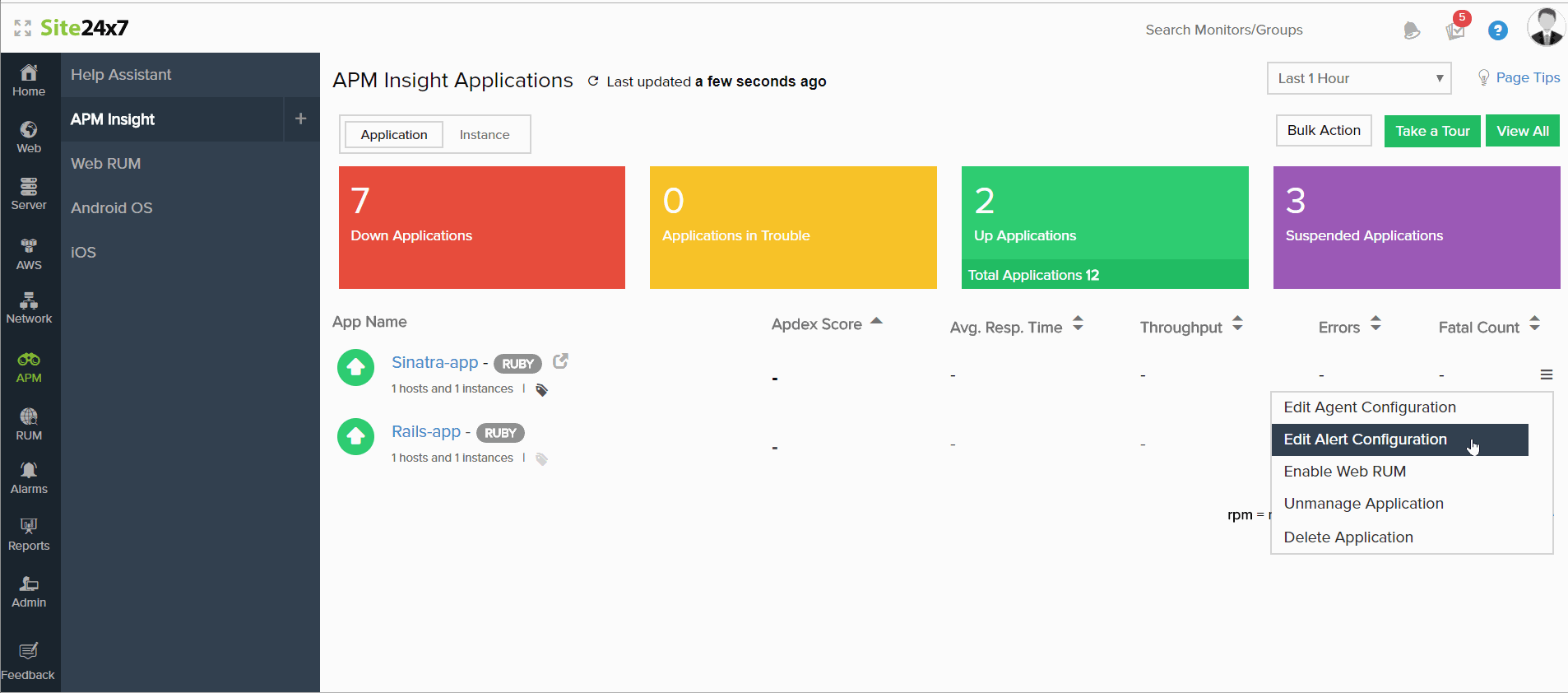This screenshot has height=693, width=1568.
Task: Click the tag icon under Sinatra-app
Action: point(541,389)
